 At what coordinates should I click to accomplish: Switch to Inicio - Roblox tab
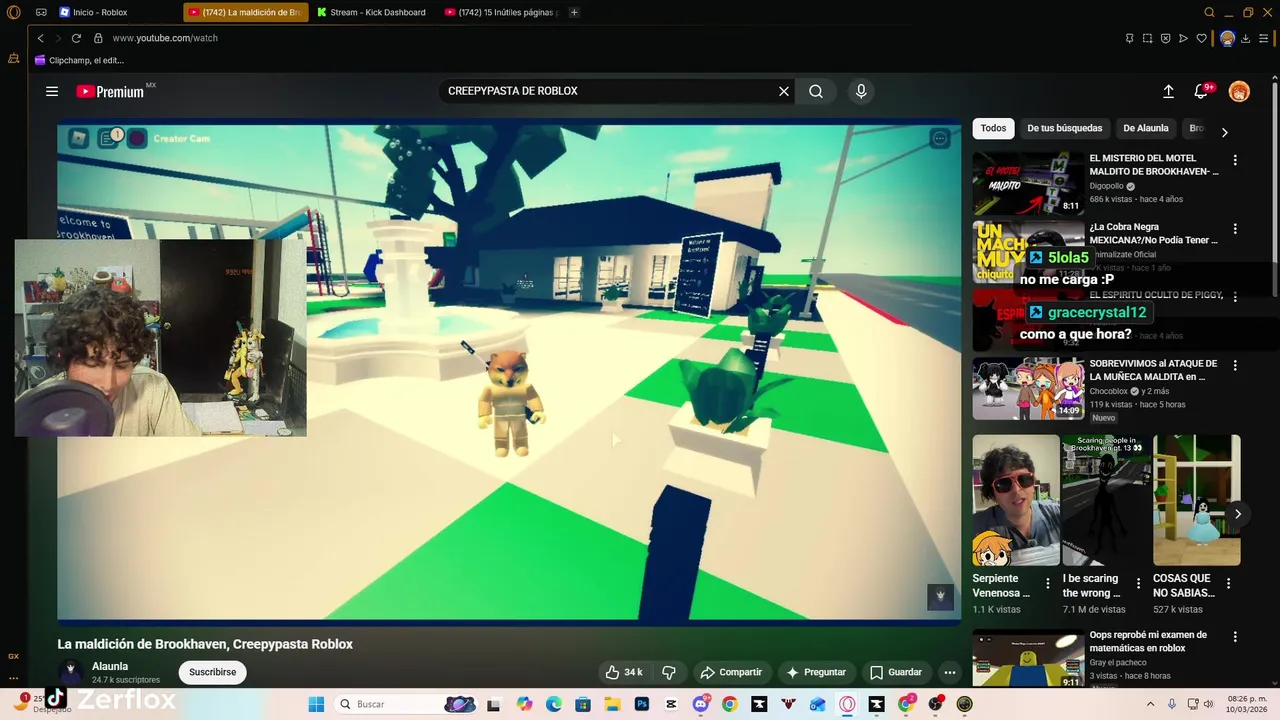100,12
